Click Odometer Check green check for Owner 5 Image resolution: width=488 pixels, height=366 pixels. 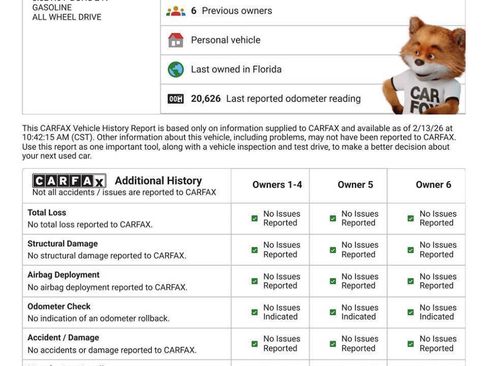333,312
